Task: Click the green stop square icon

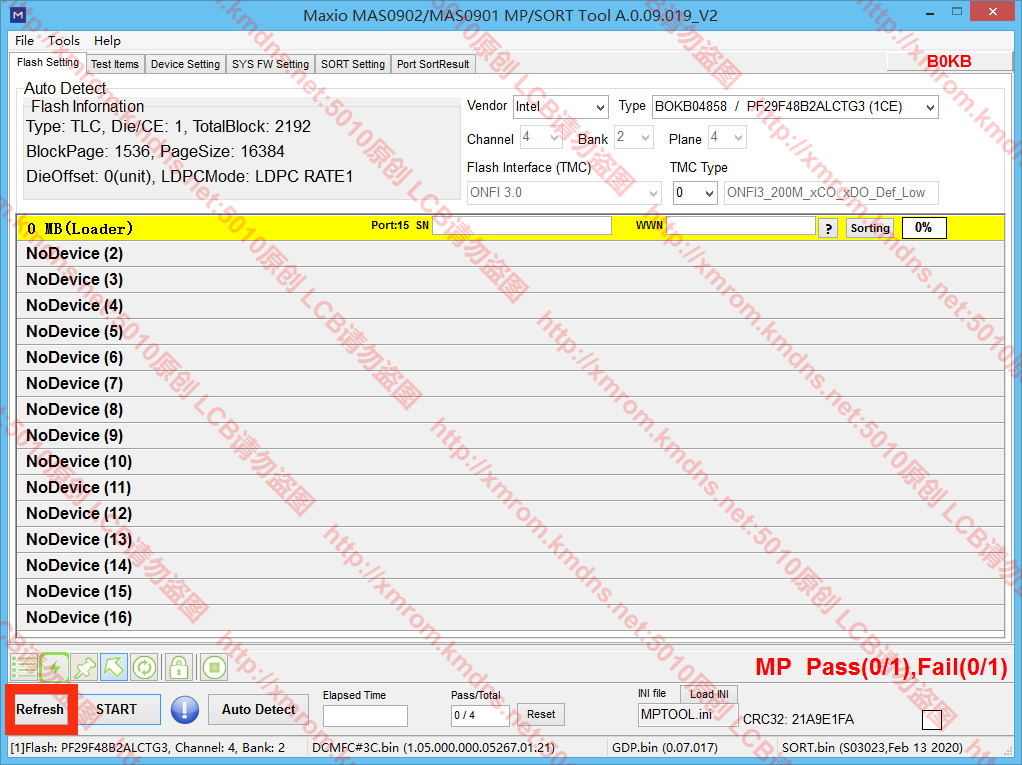Action: 213,667
